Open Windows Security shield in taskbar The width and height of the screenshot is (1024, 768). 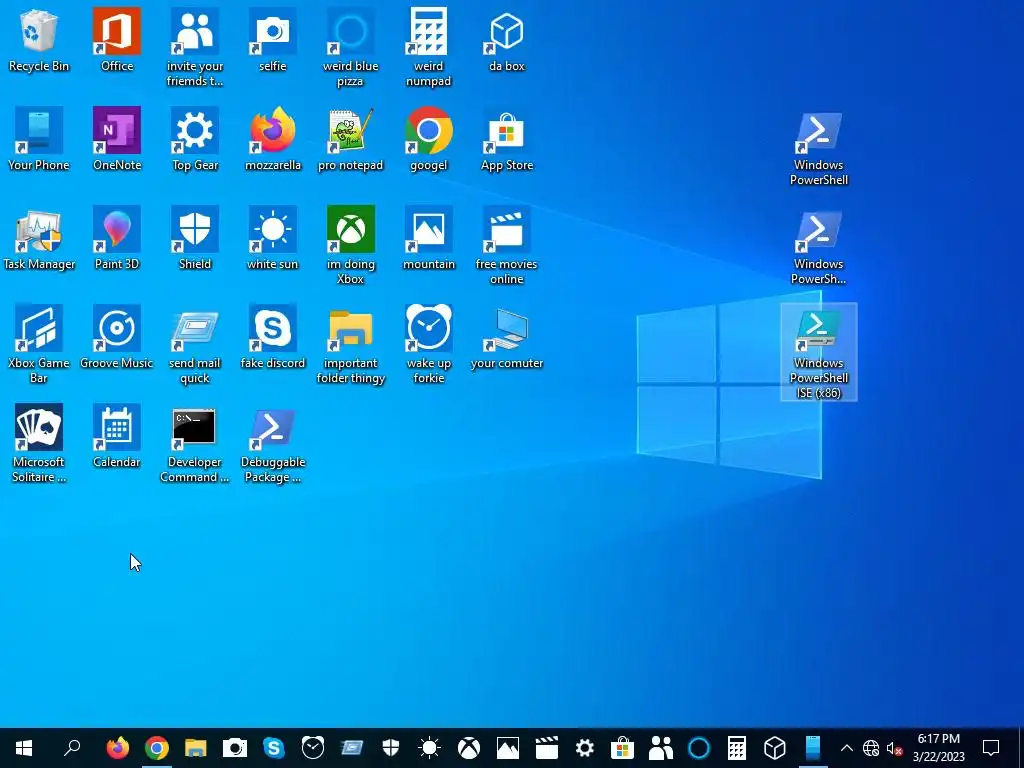391,748
